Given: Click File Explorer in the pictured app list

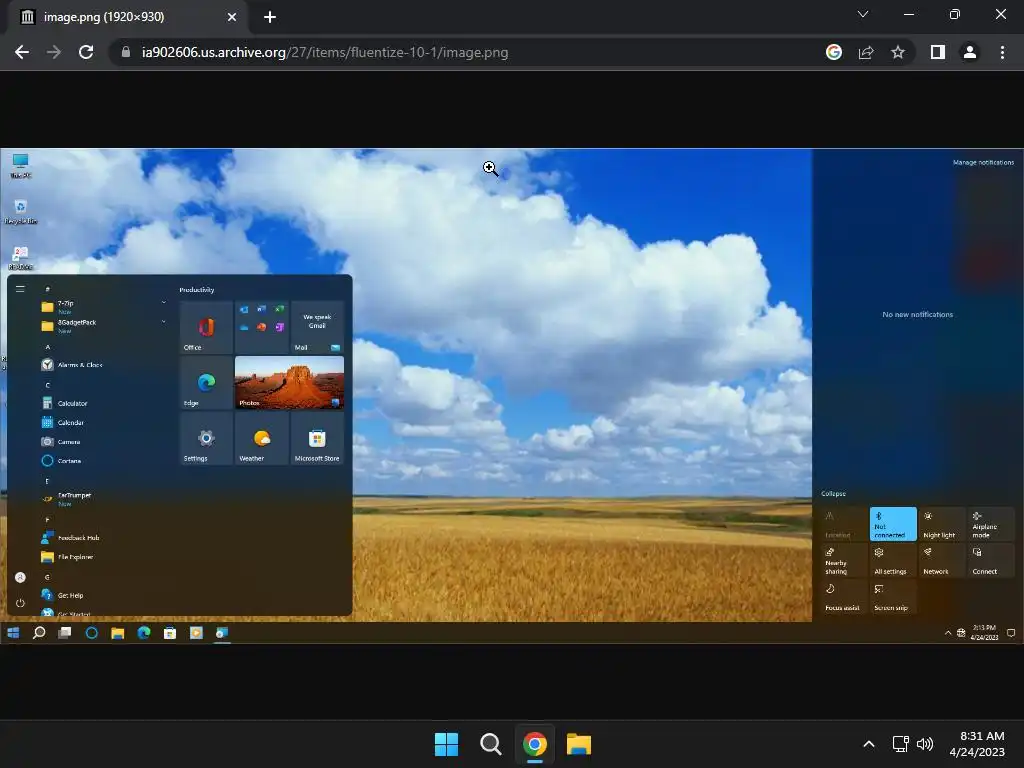Looking at the screenshot, I should click(x=67, y=556).
